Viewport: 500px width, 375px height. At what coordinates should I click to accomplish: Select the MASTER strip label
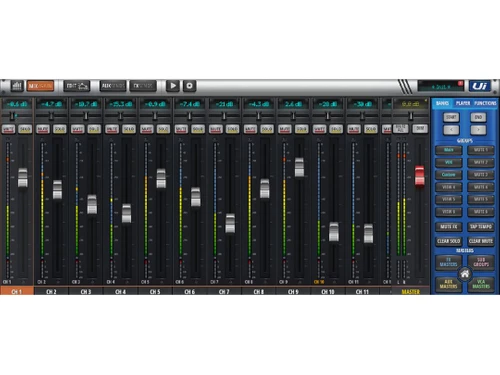click(411, 291)
